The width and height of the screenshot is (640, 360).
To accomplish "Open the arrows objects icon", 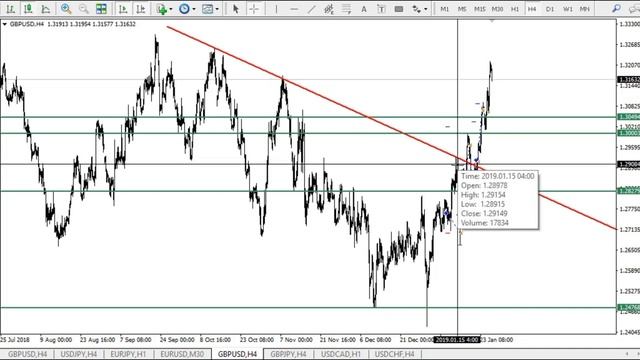I will point(416,9).
